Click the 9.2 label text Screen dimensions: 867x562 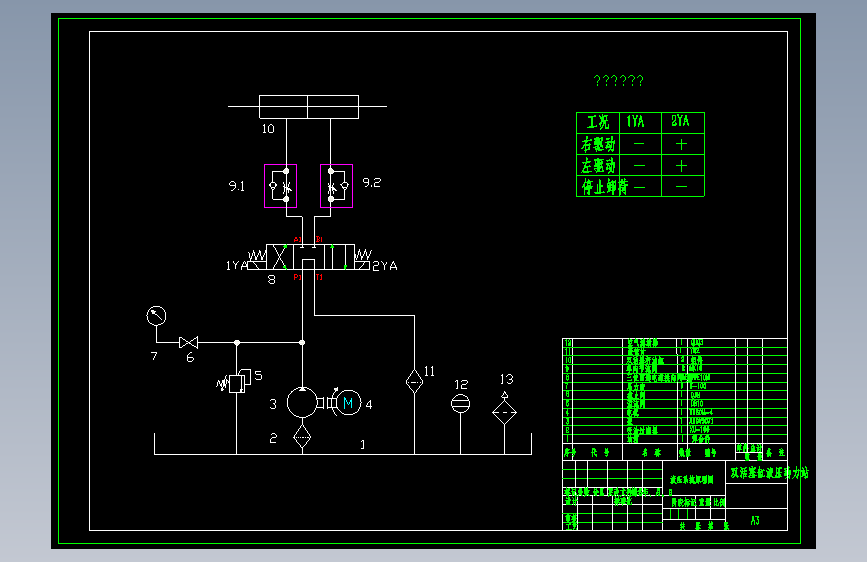372,183
